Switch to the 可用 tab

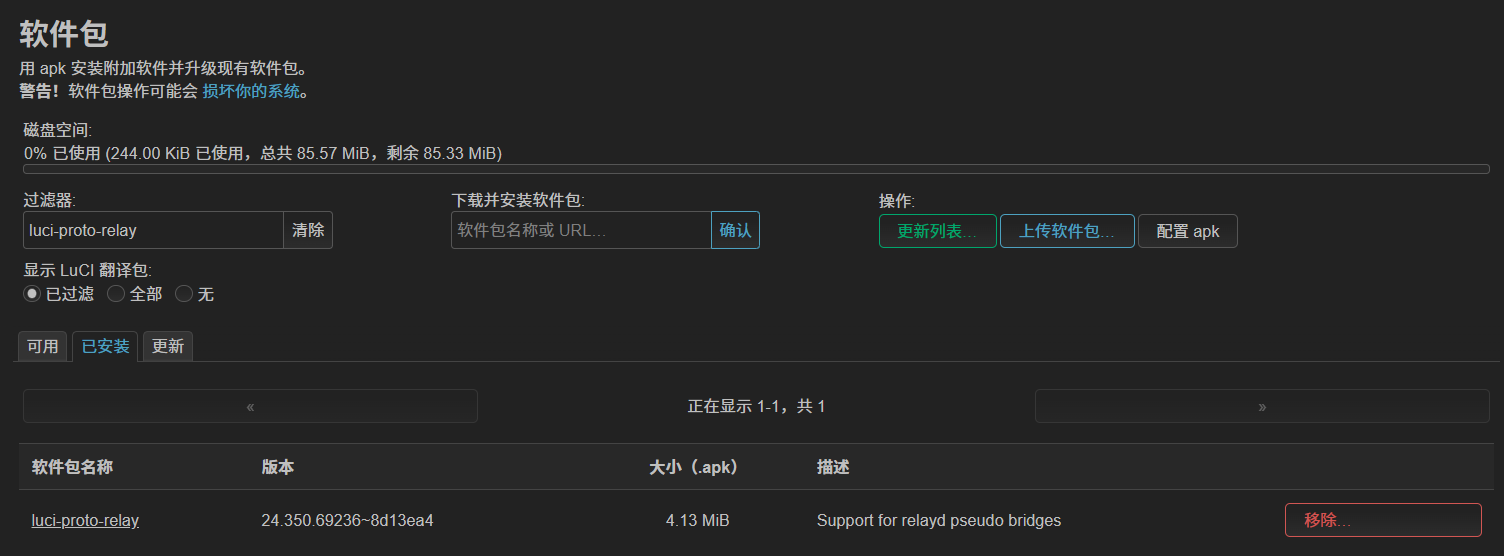click(x=43, y=347)
